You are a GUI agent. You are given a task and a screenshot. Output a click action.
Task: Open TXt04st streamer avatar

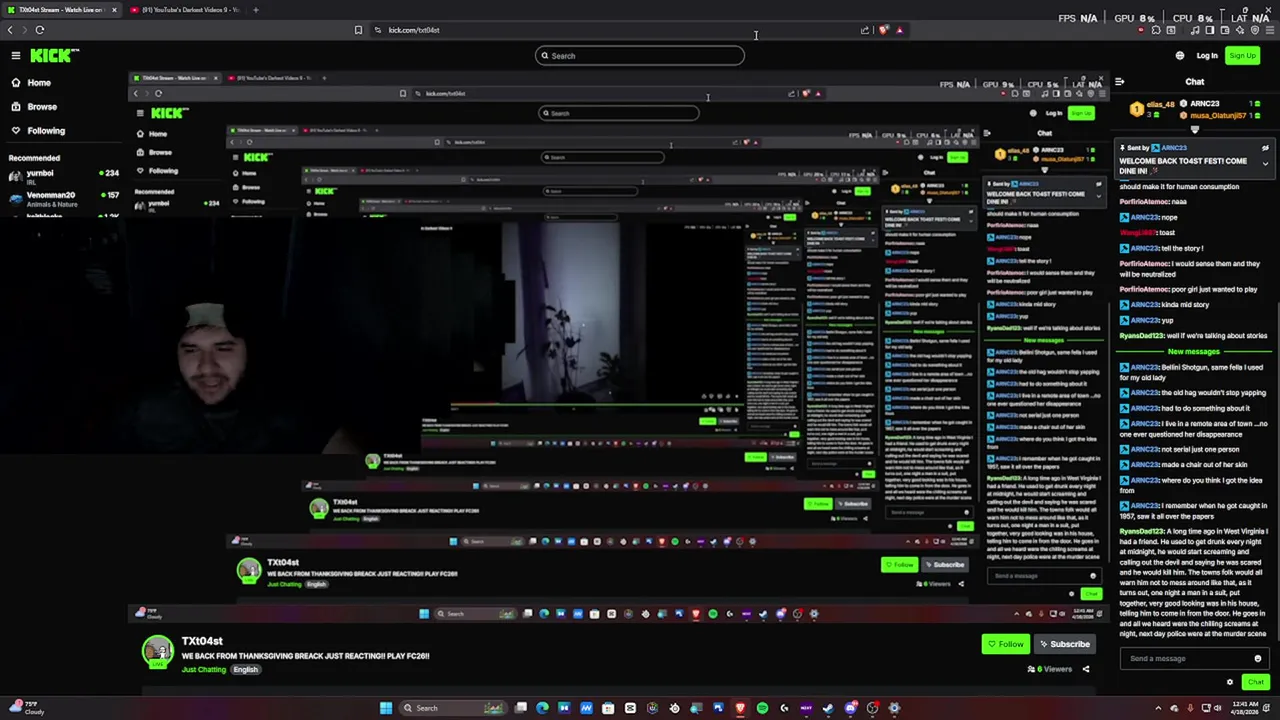click(x=157, y=653)
